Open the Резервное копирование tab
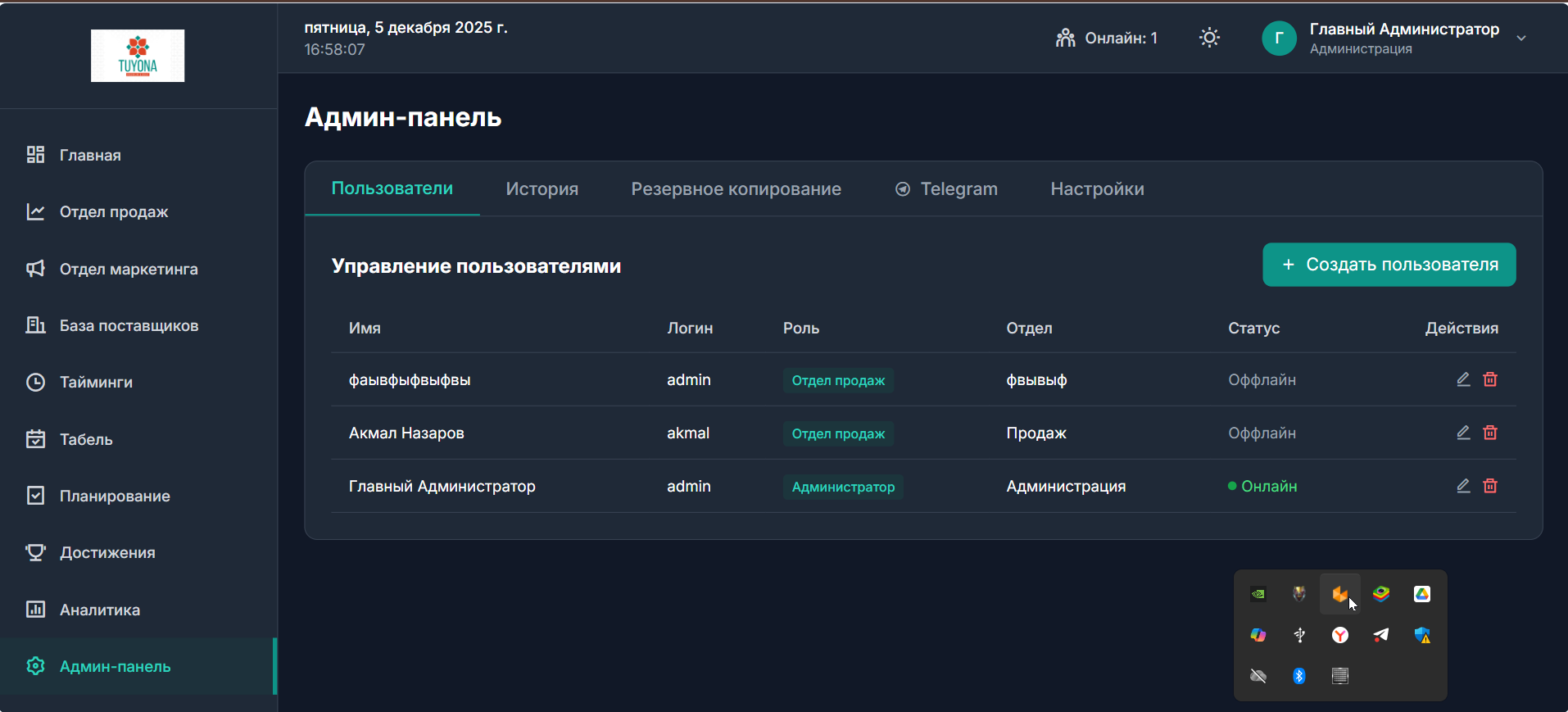The width and height of the screenshot is (1568, 712). click(736, 189)
